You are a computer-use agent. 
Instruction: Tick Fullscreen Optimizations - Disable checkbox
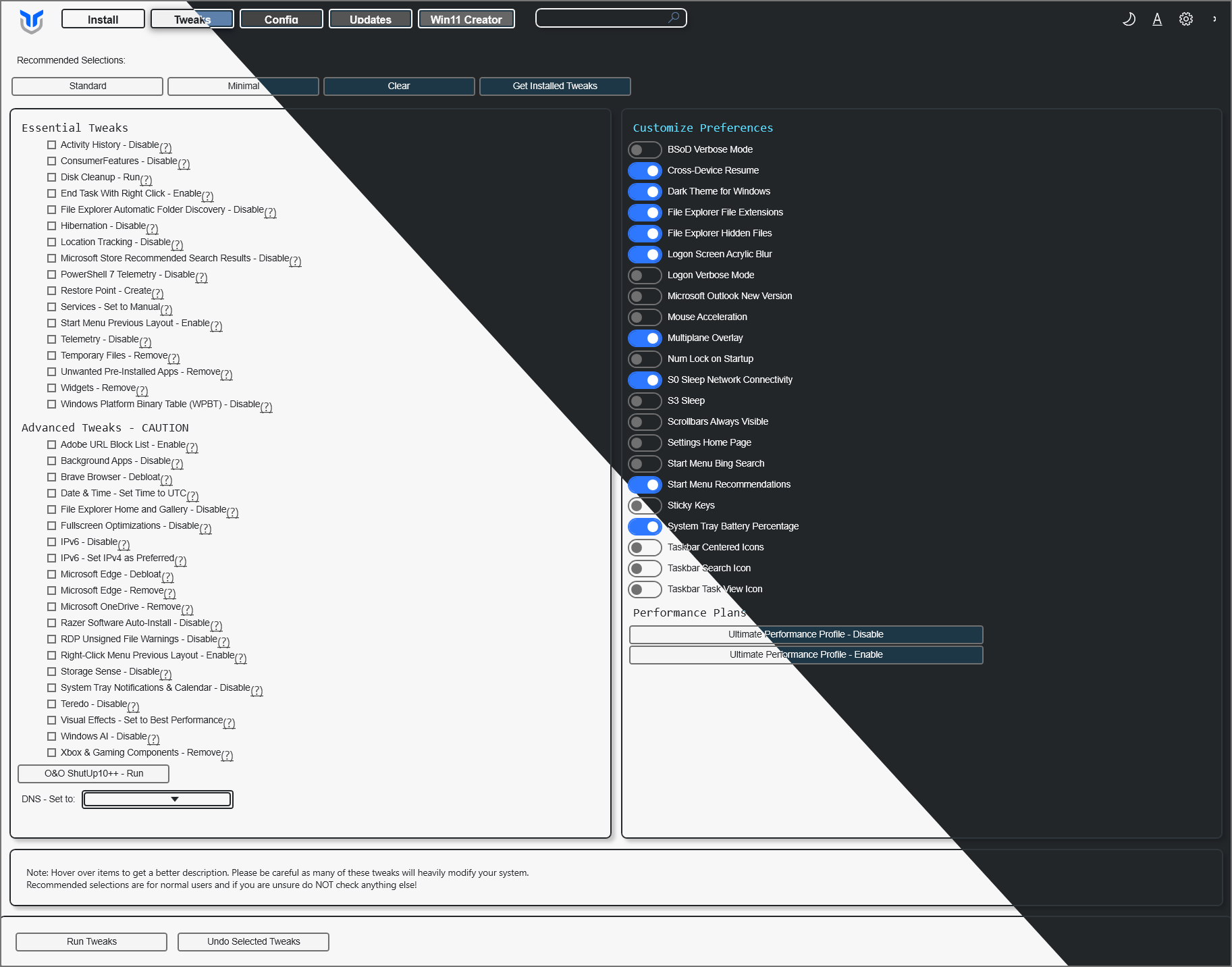[x=51, y=525]
